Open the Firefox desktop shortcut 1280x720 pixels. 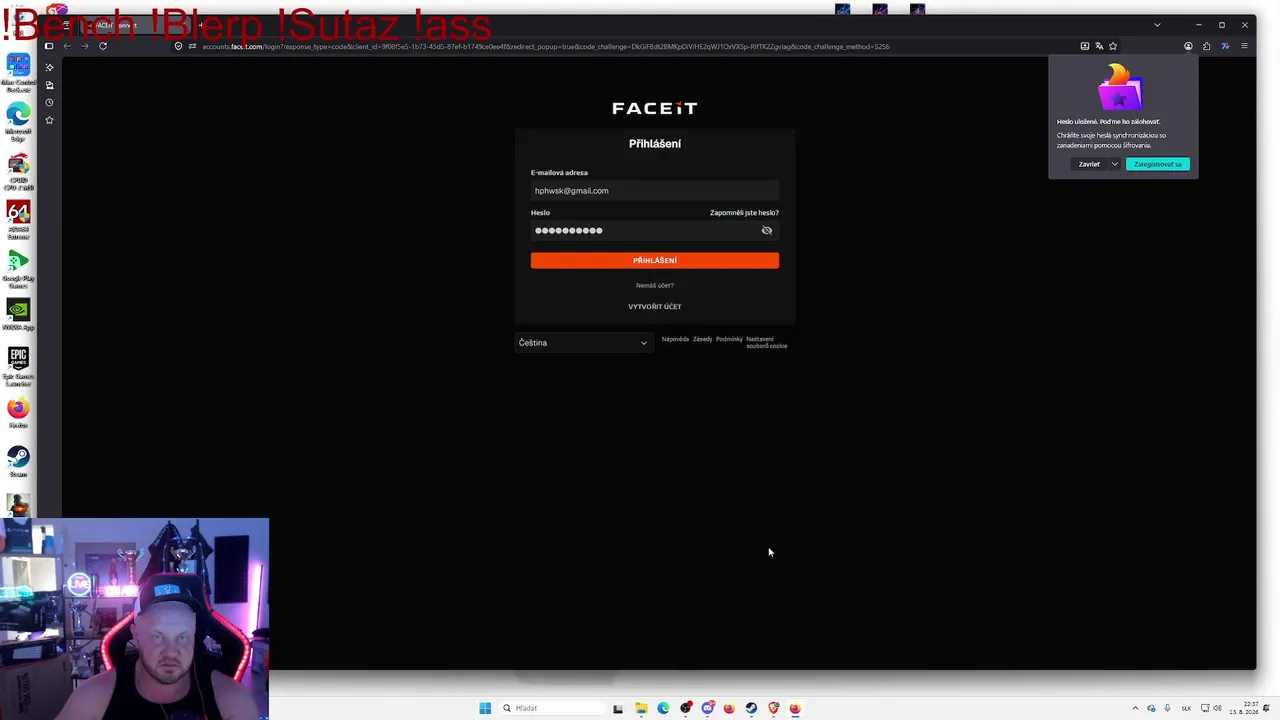coord(18,412)
